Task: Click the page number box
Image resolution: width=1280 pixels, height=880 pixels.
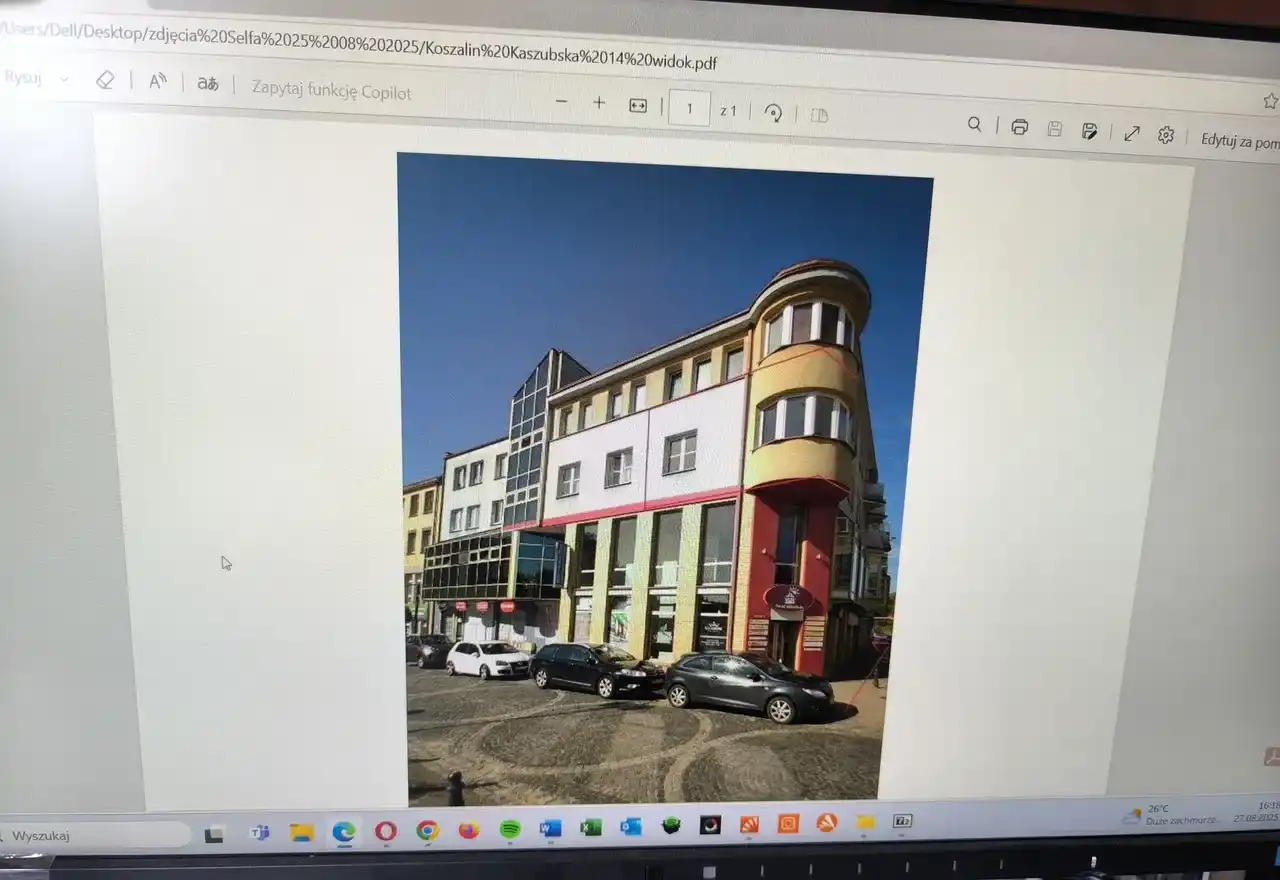Action: [689, 108]
